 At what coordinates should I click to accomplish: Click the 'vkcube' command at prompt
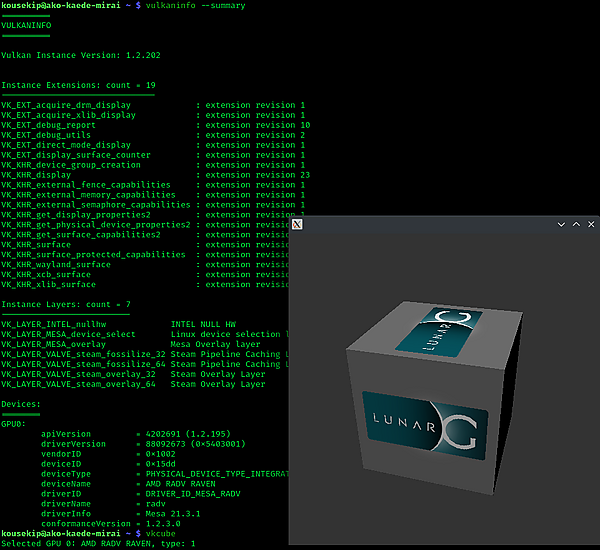click(161, 533)
